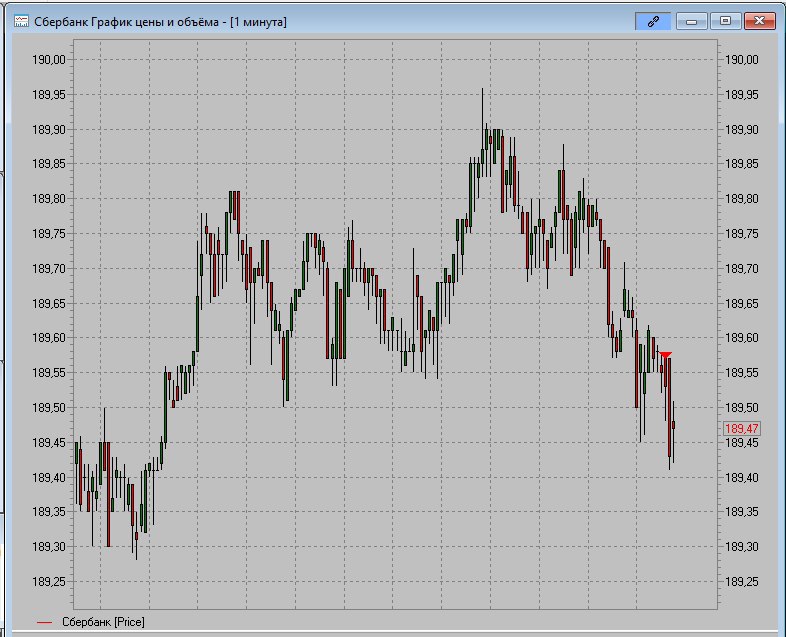Maximize the Сбербанк chart window

click(725, 22)
